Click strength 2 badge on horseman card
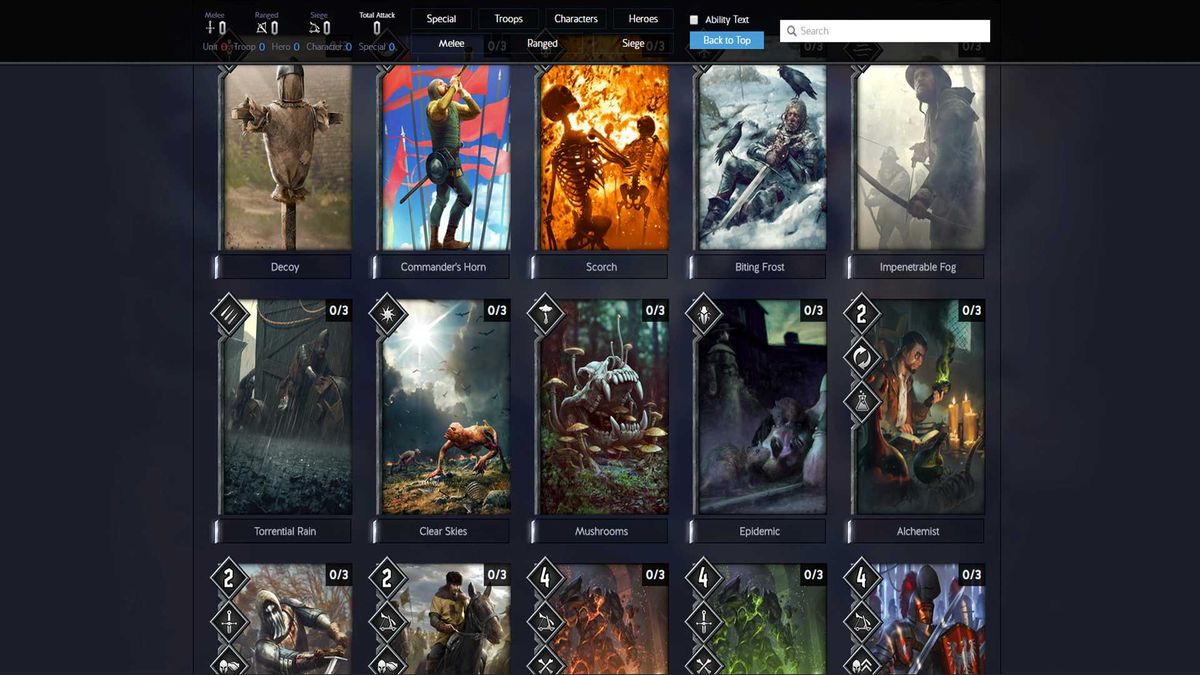This screenshot has height=675, width=1200. (387, 578)
